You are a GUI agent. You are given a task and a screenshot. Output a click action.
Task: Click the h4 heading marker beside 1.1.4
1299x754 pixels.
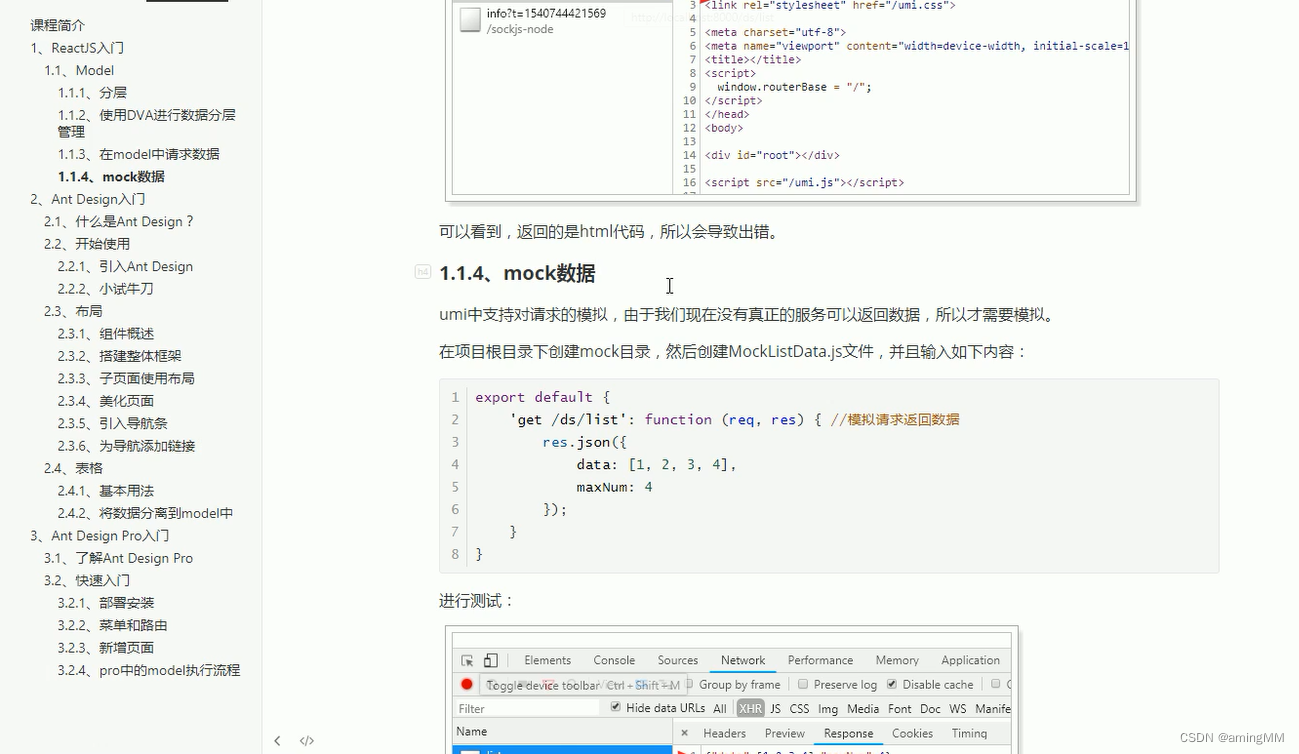[x=423, y=272]
